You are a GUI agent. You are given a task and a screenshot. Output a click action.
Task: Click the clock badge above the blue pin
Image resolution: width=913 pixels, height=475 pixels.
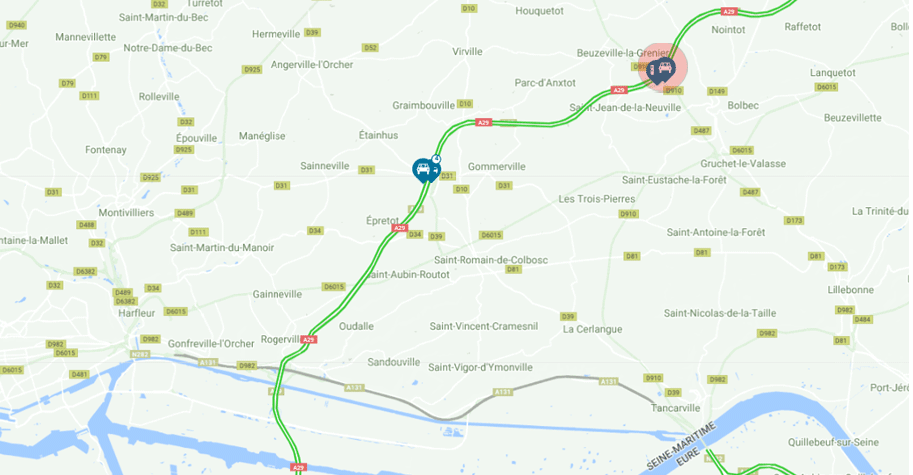[x=436, y=159]
